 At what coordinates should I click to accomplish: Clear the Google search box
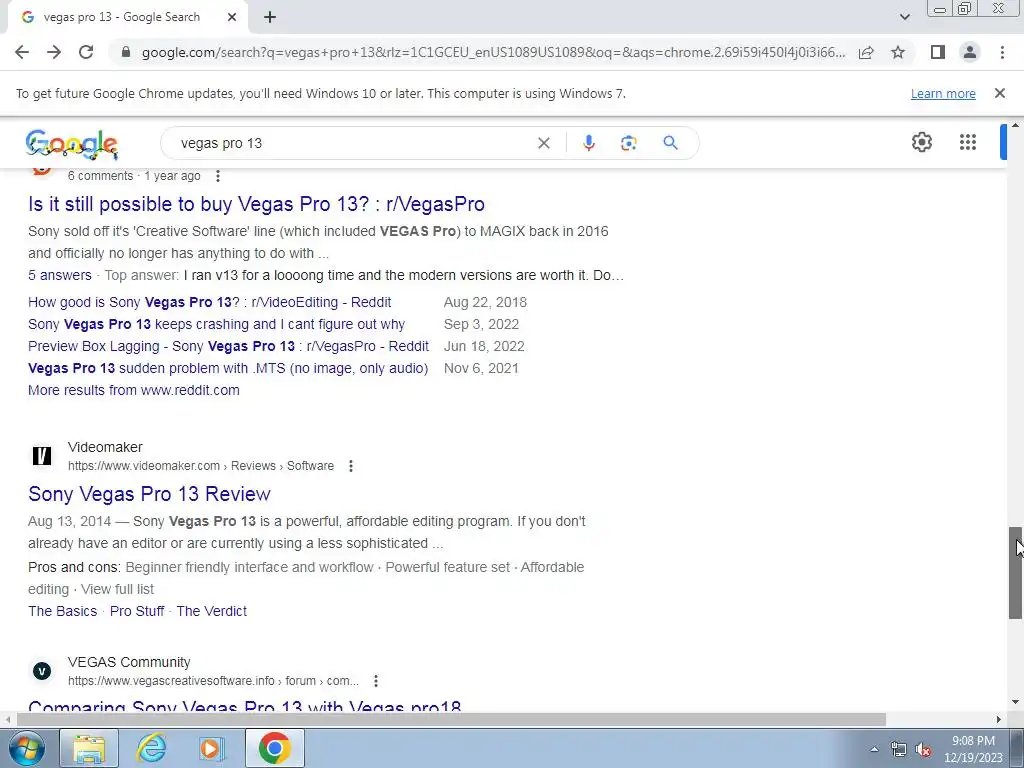pyautogui.click(x=543, y=143)
